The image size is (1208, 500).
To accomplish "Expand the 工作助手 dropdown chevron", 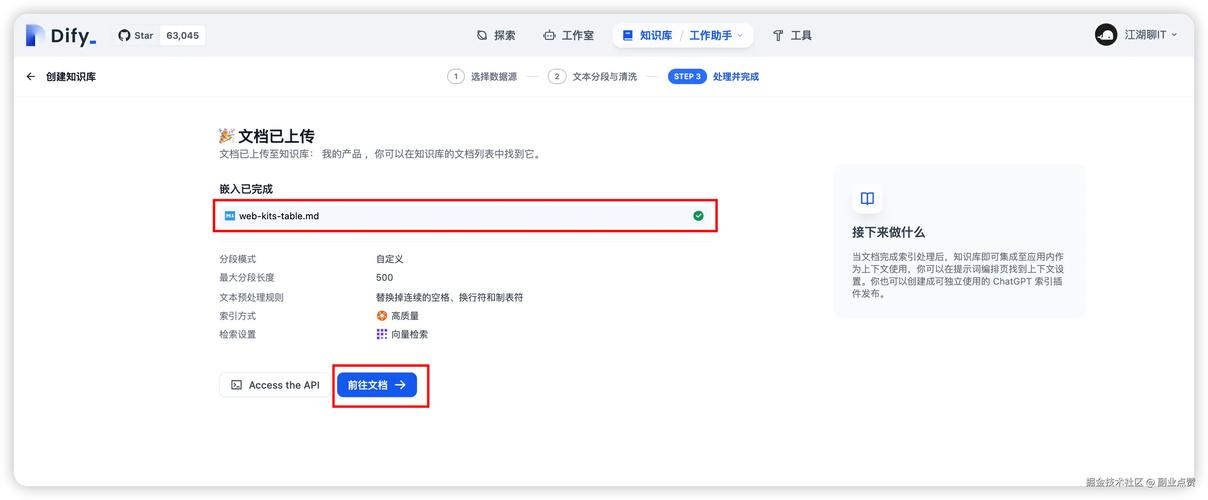I will pos(741,35).
